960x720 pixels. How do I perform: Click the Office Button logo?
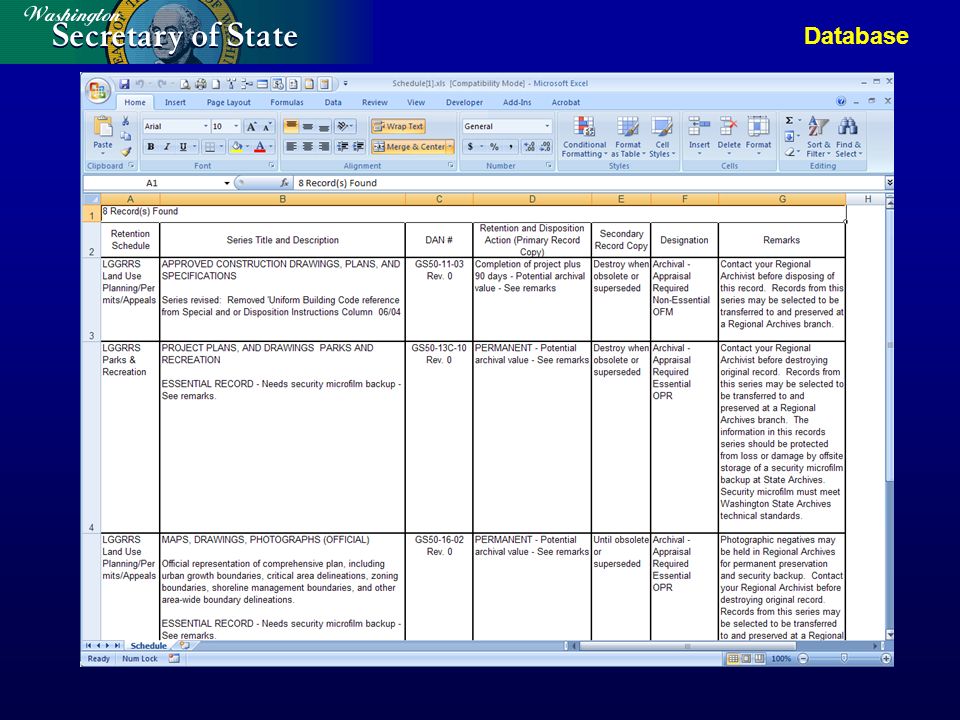[x=98, y=91]
